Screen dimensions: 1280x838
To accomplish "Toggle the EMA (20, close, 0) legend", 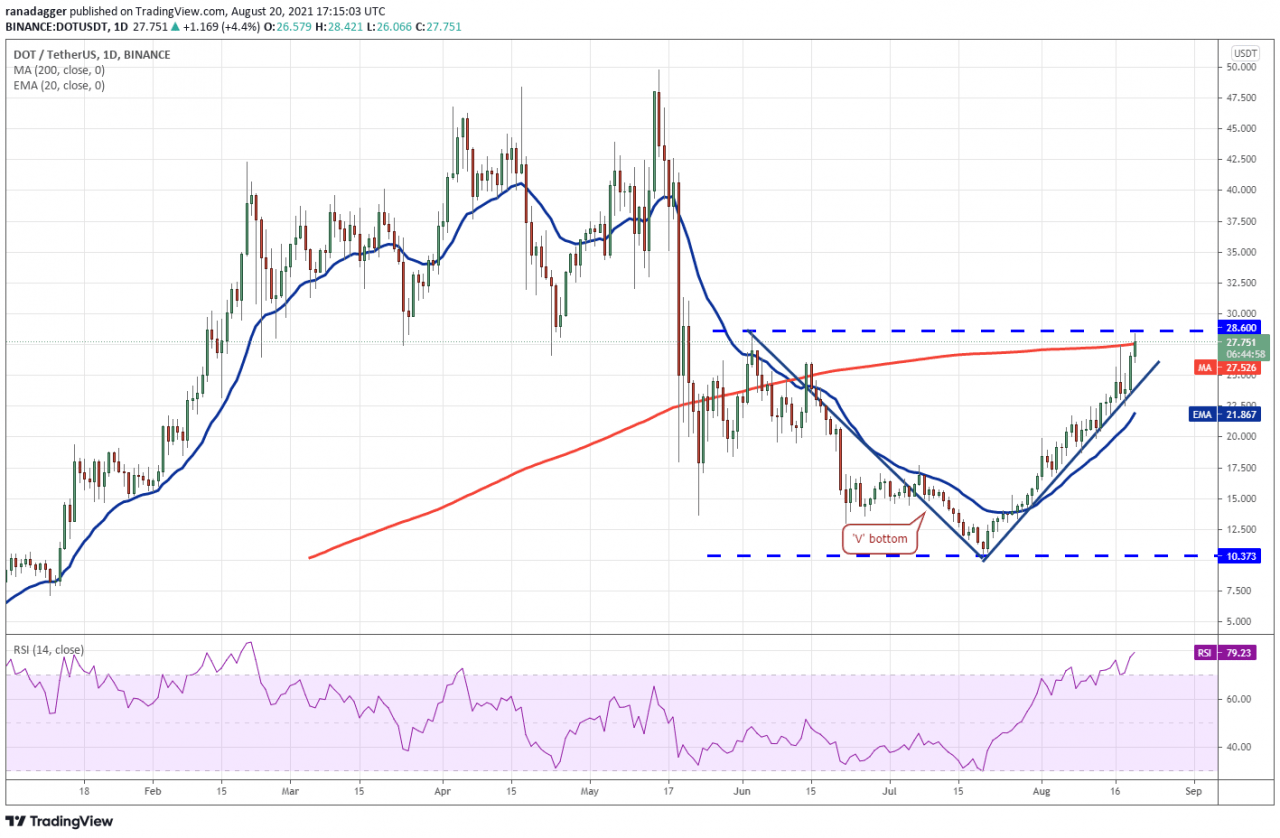I will coord(59,86).
